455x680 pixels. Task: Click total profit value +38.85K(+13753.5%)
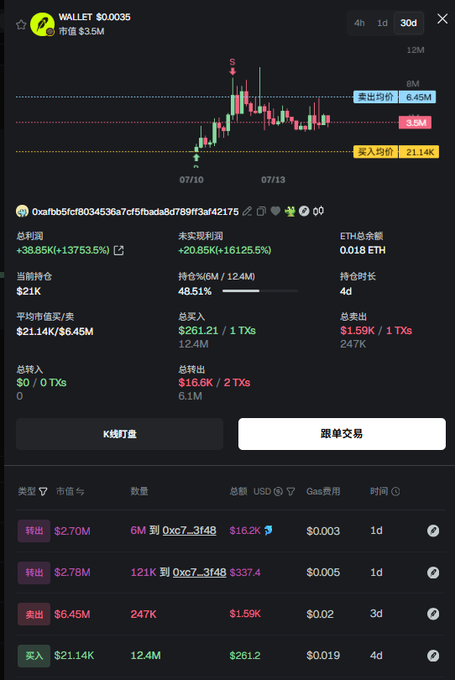point(63,250)
